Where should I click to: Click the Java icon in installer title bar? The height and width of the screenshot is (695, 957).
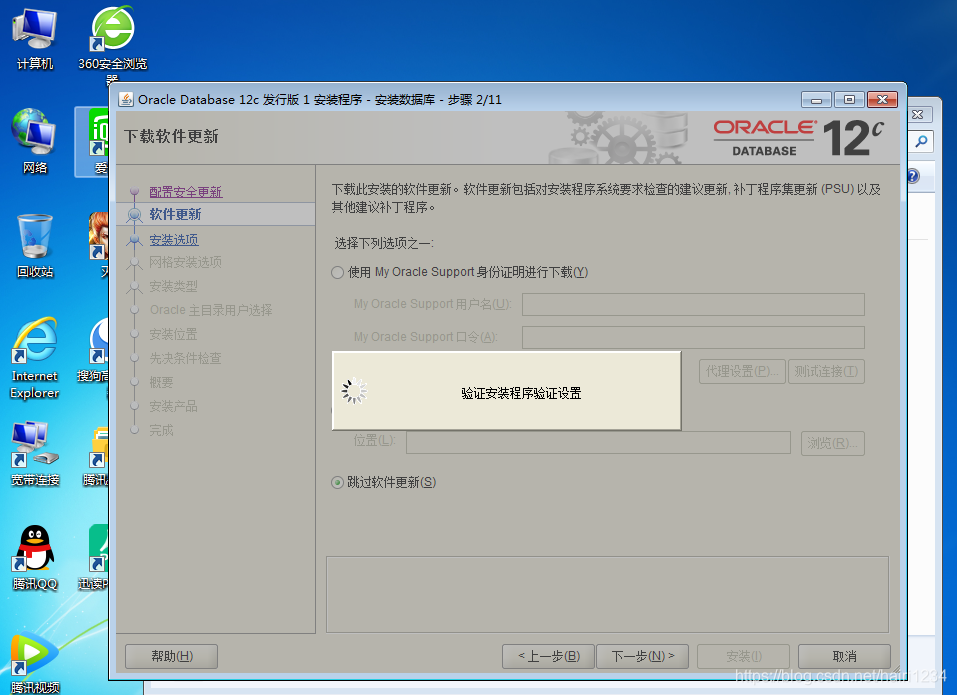tap(126, 99)
